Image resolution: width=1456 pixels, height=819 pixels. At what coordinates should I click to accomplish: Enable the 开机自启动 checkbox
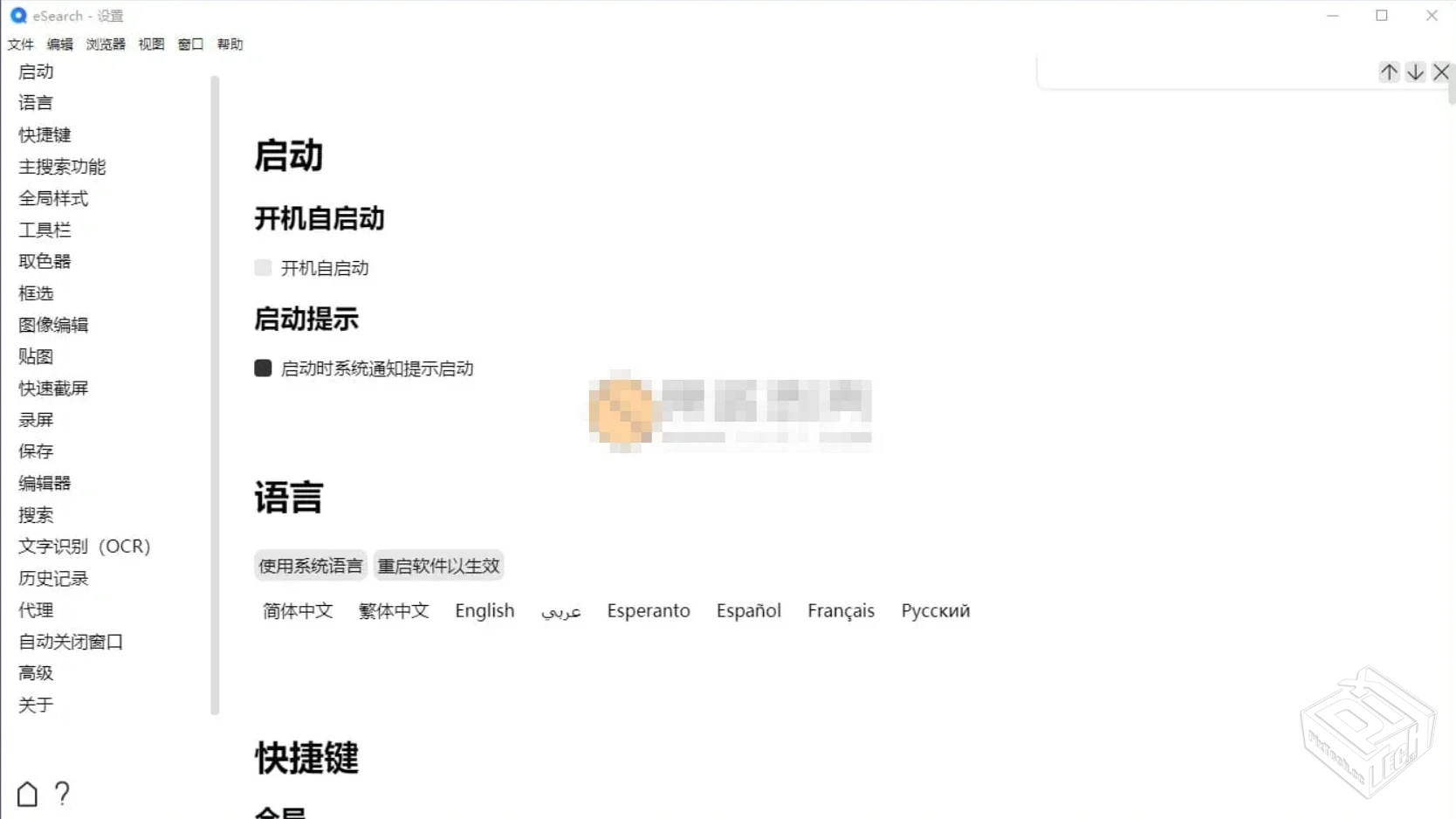[263, 268]
